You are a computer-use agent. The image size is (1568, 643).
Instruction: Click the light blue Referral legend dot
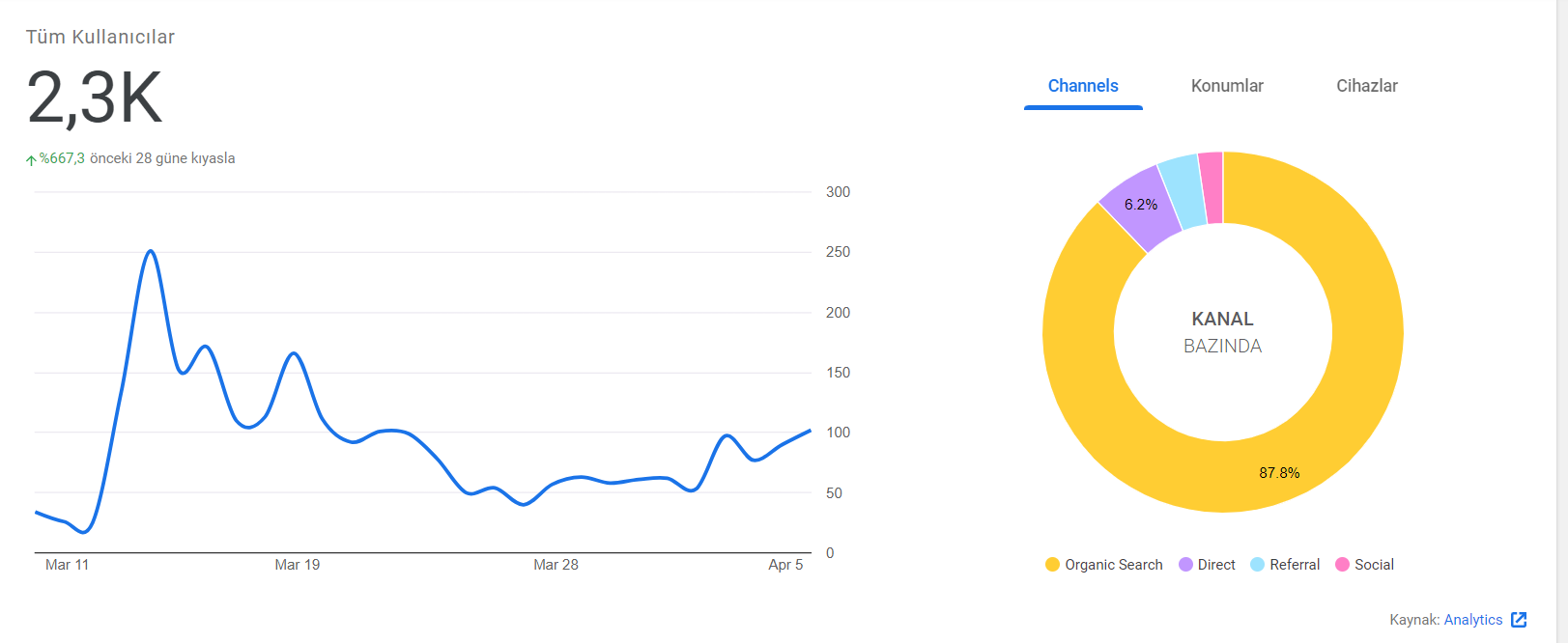(1257, 565)
